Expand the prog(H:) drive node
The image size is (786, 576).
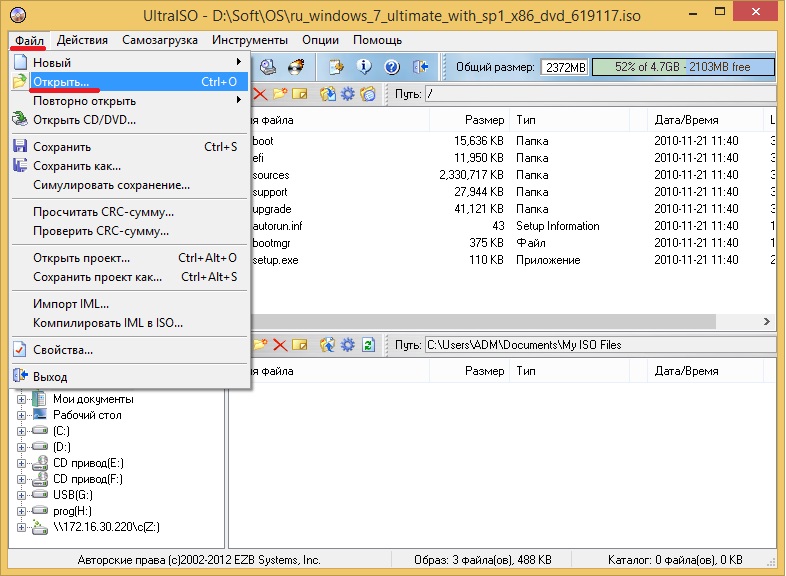(21, 511)
